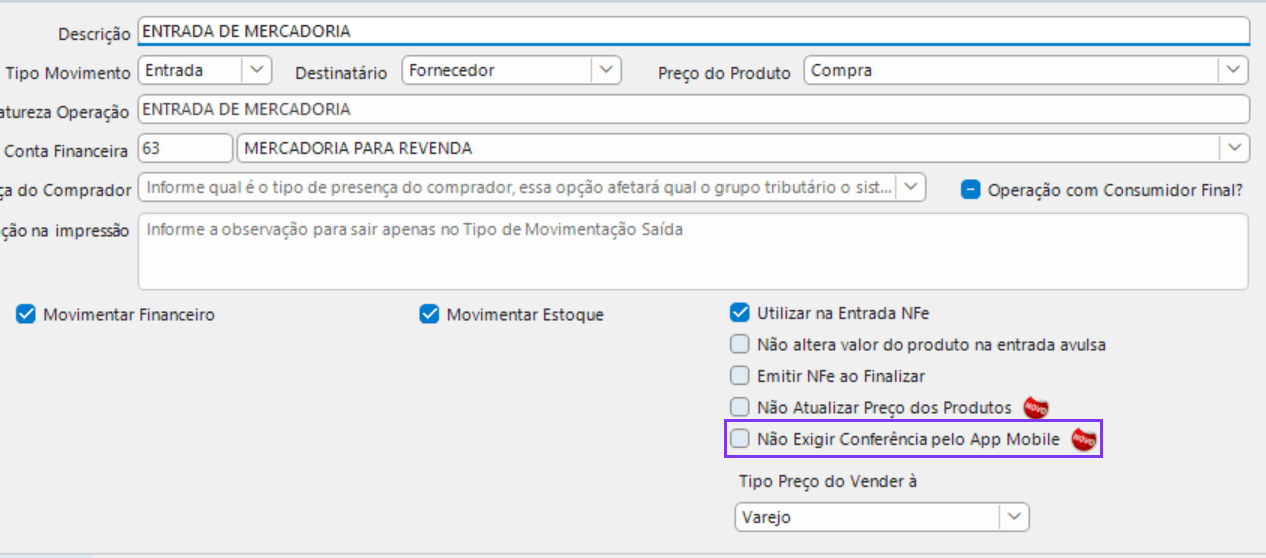1266x558 pixels.
Task: Click the Destinatário label
Action: (x=341, y=72)
